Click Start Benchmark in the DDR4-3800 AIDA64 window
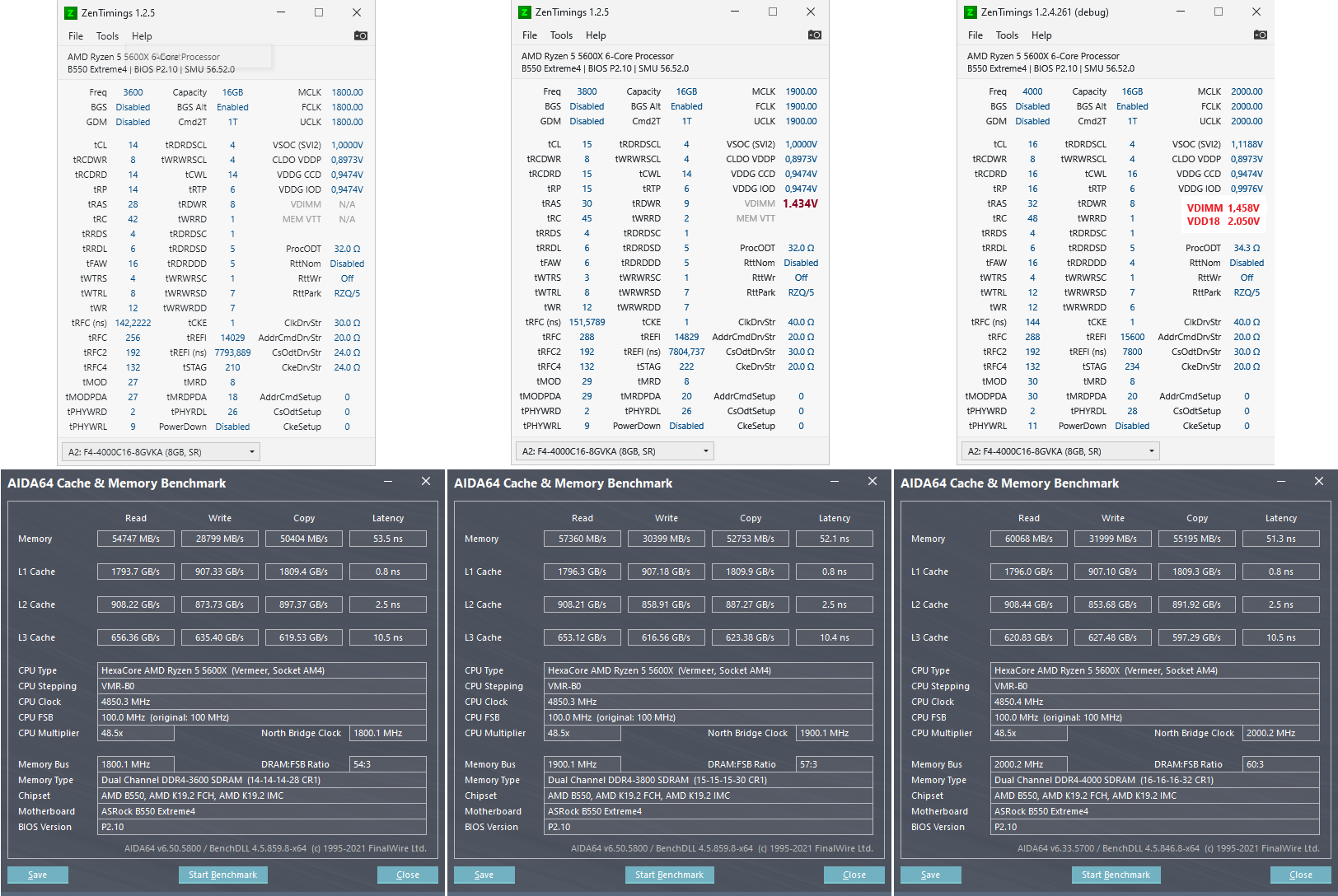 click(670, 875)
